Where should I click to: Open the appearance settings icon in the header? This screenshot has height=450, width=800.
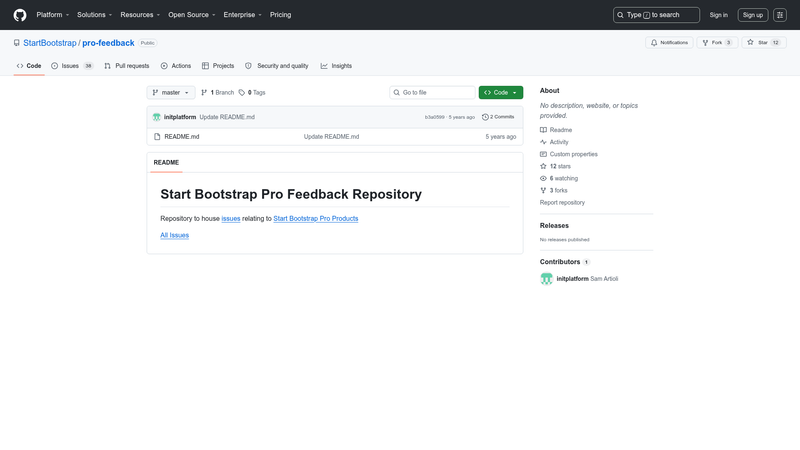tap(780, 15)
